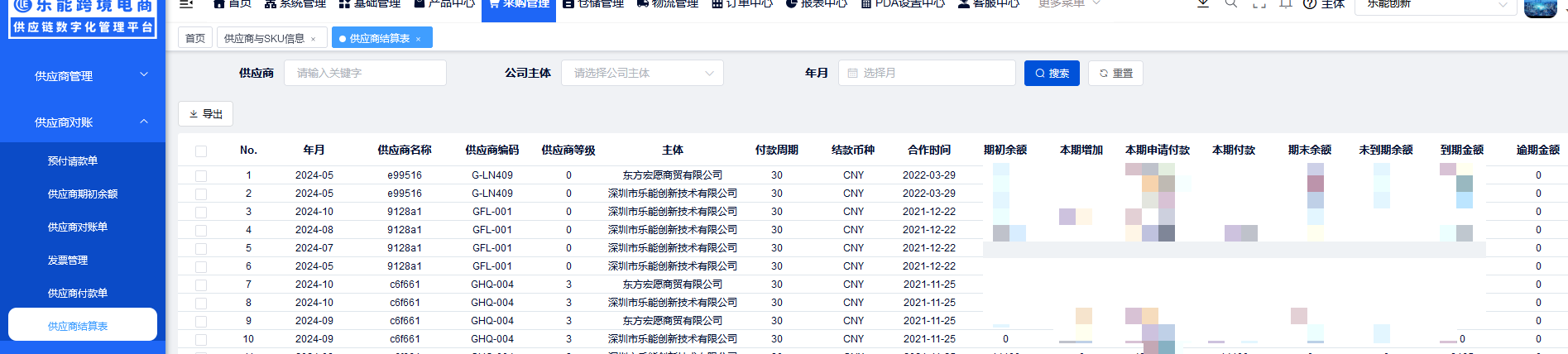Click 东方宏愿商贸有限公司 in row 1
Viewport: 1568px width, 354px height.
pos(673,175)
